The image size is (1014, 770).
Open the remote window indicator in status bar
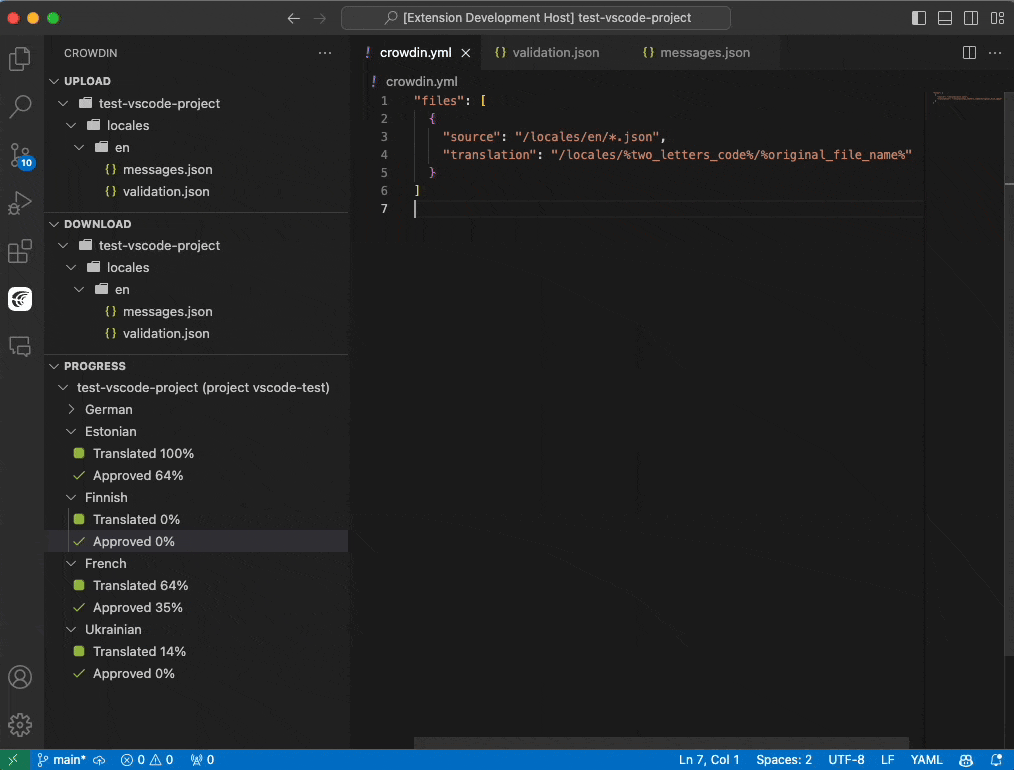14,760
